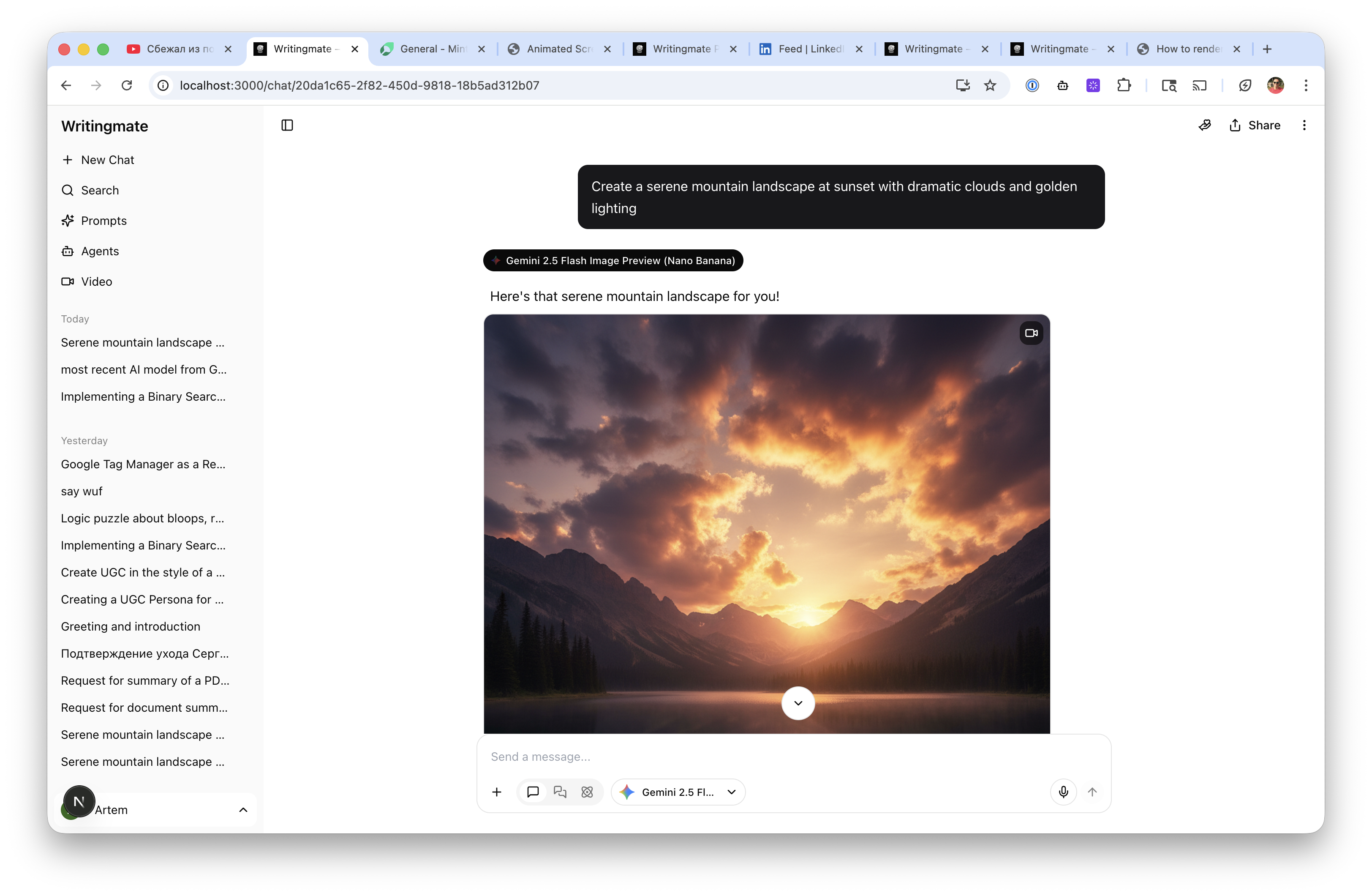Open the chat 'Greeting and introduction'
Image resolution: width=1372 pixels, height=896 pixels.
click(x=130, y=626)
